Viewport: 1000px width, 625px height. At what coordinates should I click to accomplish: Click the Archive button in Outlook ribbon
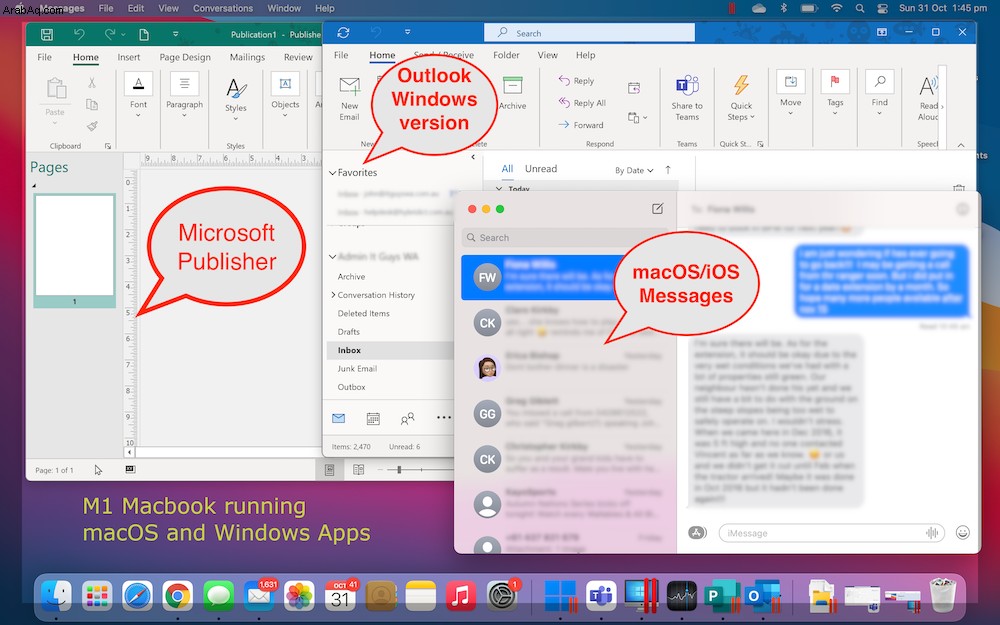click(512, 93)
